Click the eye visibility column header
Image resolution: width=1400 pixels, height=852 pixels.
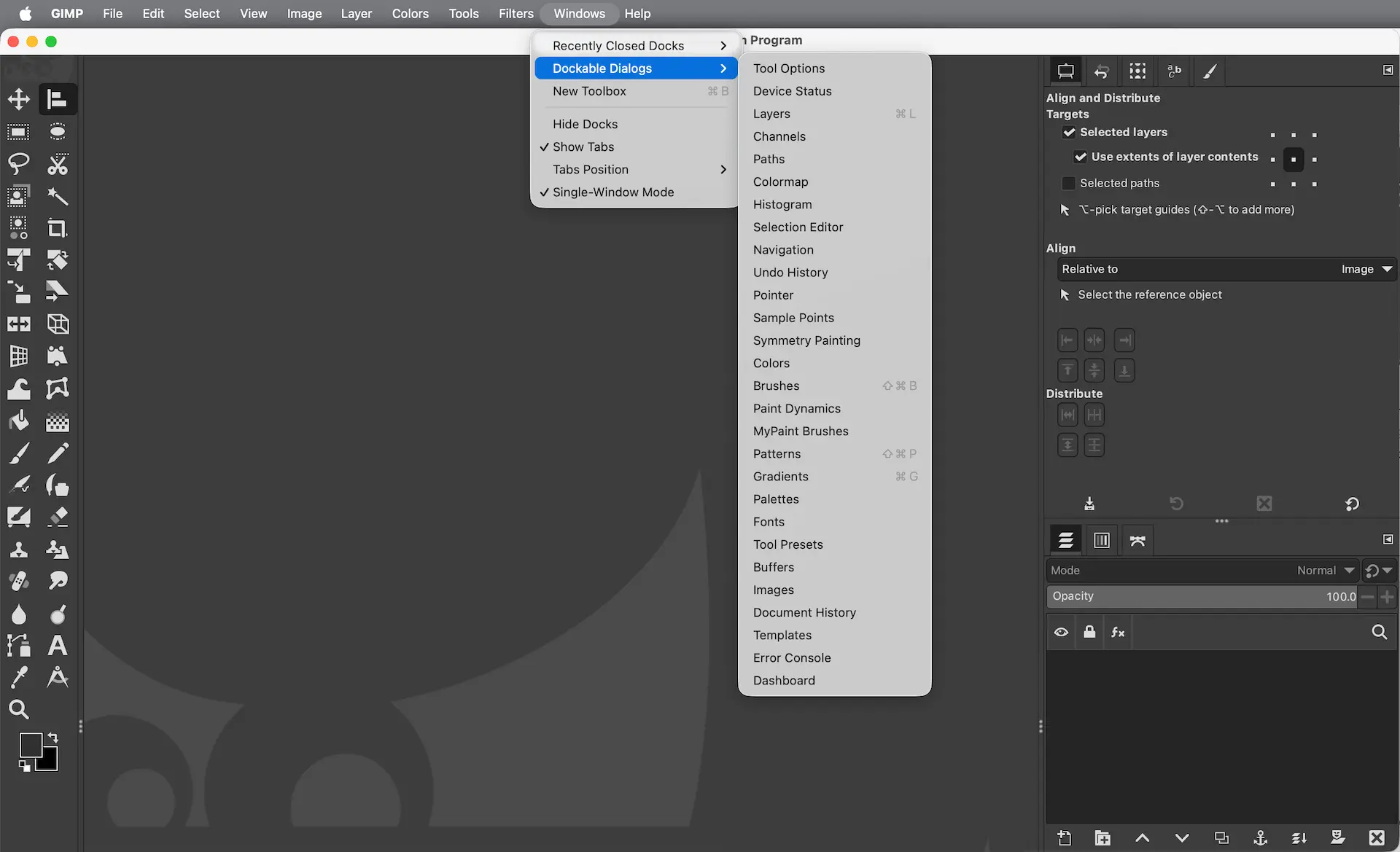click(1062, 633)
